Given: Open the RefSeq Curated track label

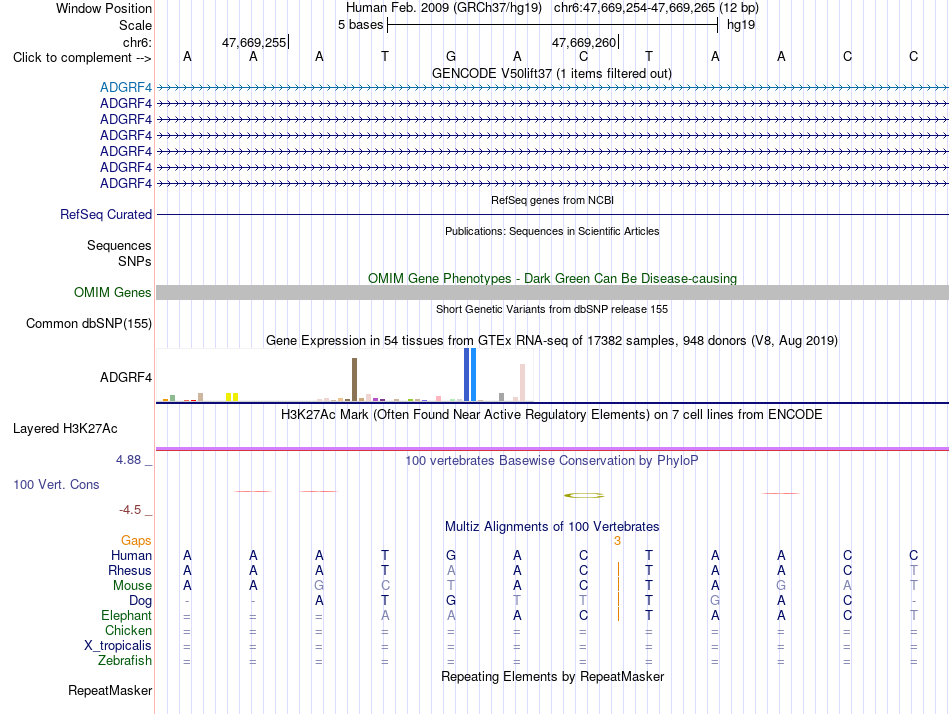Looking at the screenshot, I should pos(106,215).
